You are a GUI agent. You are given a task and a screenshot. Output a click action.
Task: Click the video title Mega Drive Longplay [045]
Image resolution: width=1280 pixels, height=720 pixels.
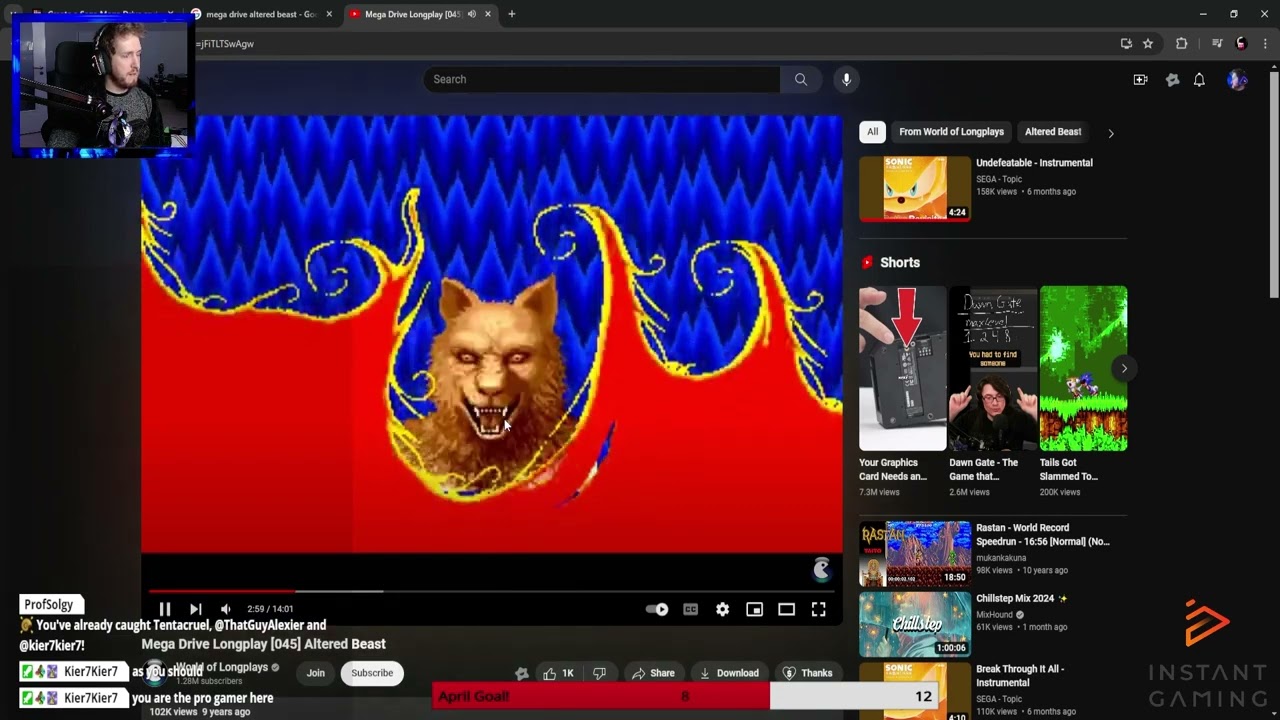click(263, 644)
